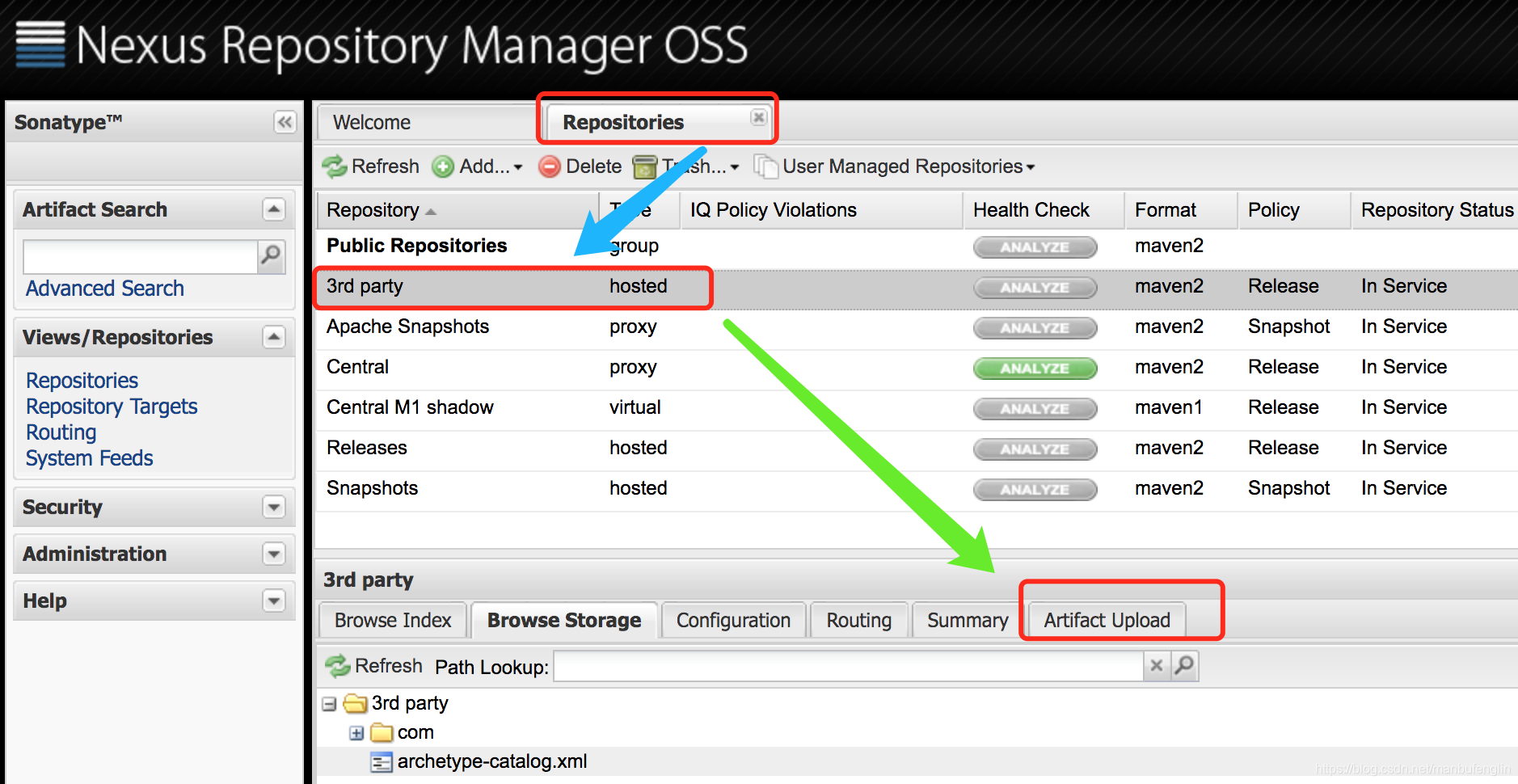Open the Browse Index tab

pos(393,620)
